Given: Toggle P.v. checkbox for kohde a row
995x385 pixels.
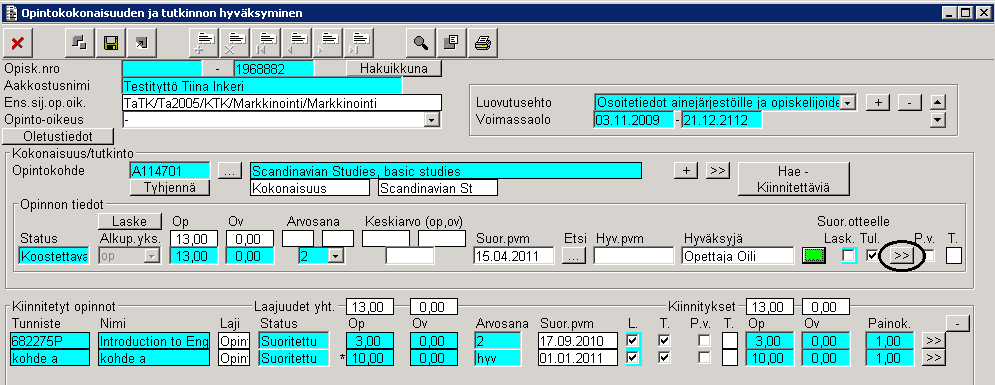Looking at the screenshot, I should click(x=704, y=358).
